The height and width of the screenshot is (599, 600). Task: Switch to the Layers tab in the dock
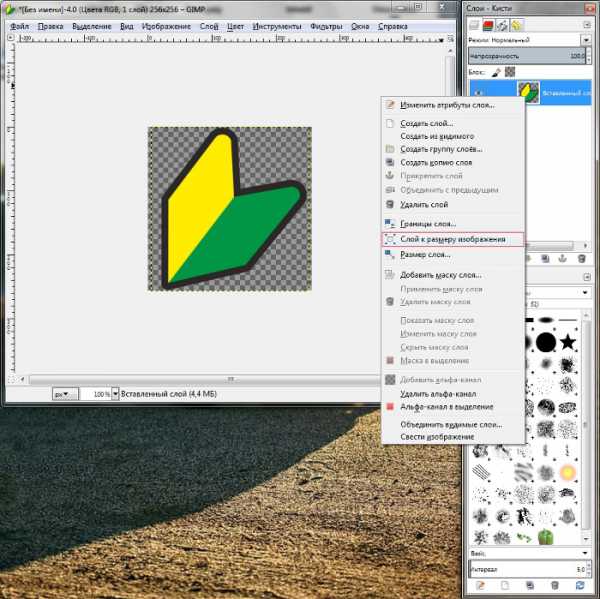(x=474, y=25)
